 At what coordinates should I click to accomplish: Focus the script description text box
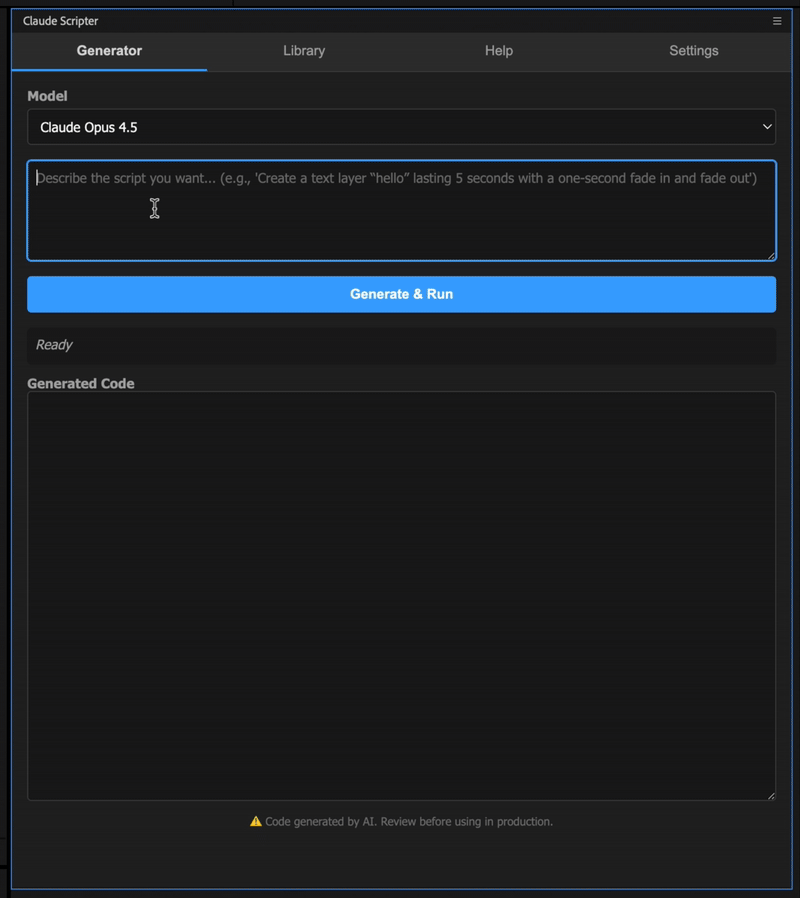[x=401, y=211]
